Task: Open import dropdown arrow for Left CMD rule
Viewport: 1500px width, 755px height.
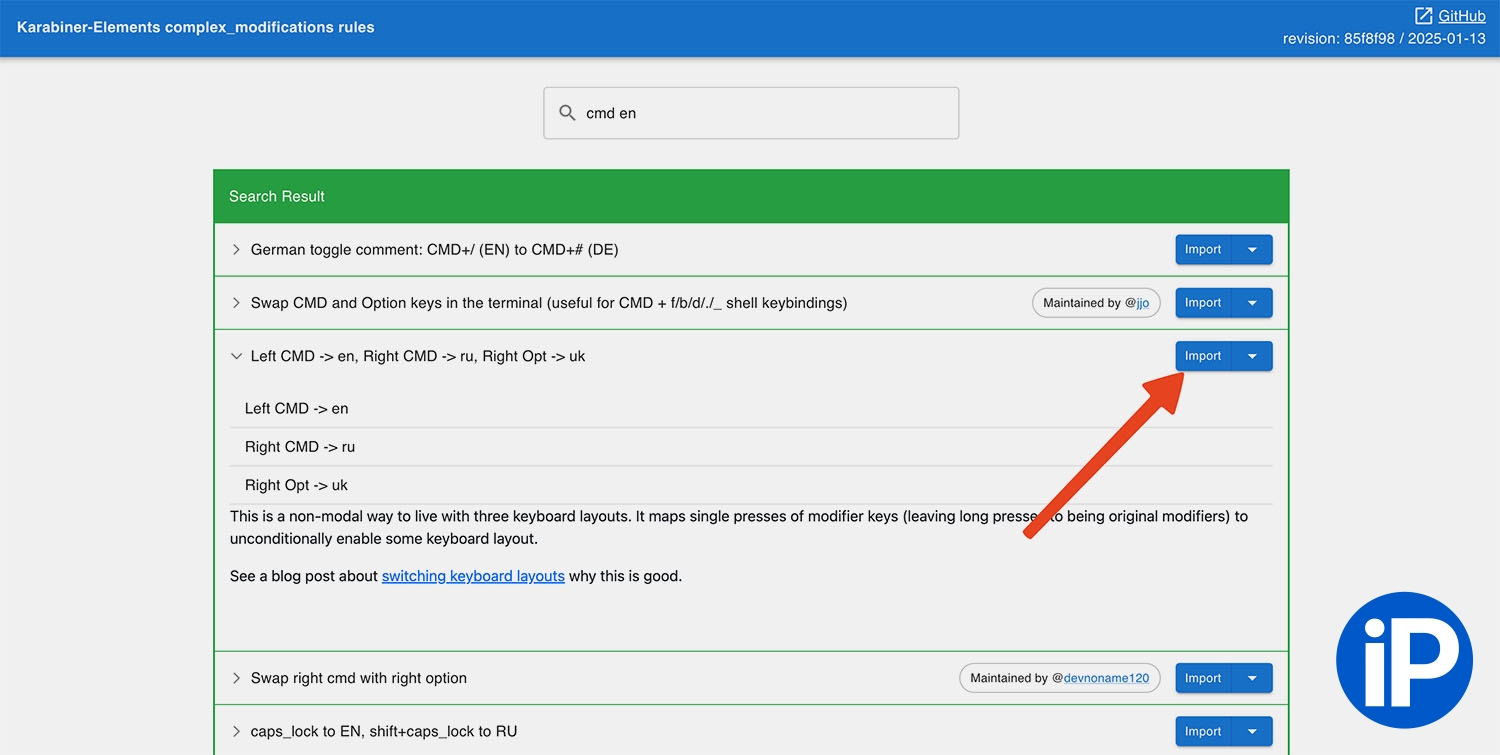Action: click(x=1252, y=356)
